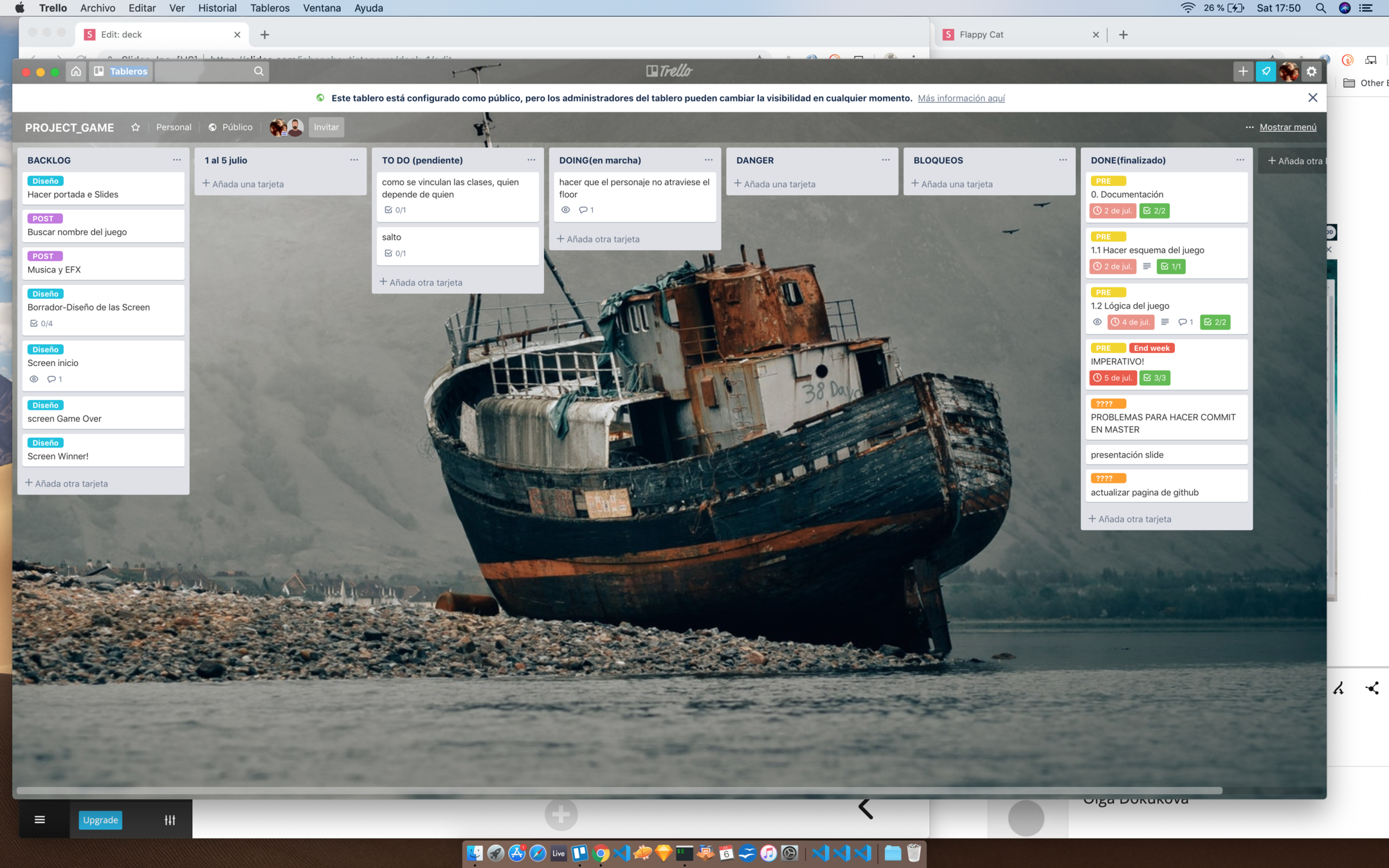Open the notifications rocket icon
The image size is (1389, 868).
[1266, 71]
